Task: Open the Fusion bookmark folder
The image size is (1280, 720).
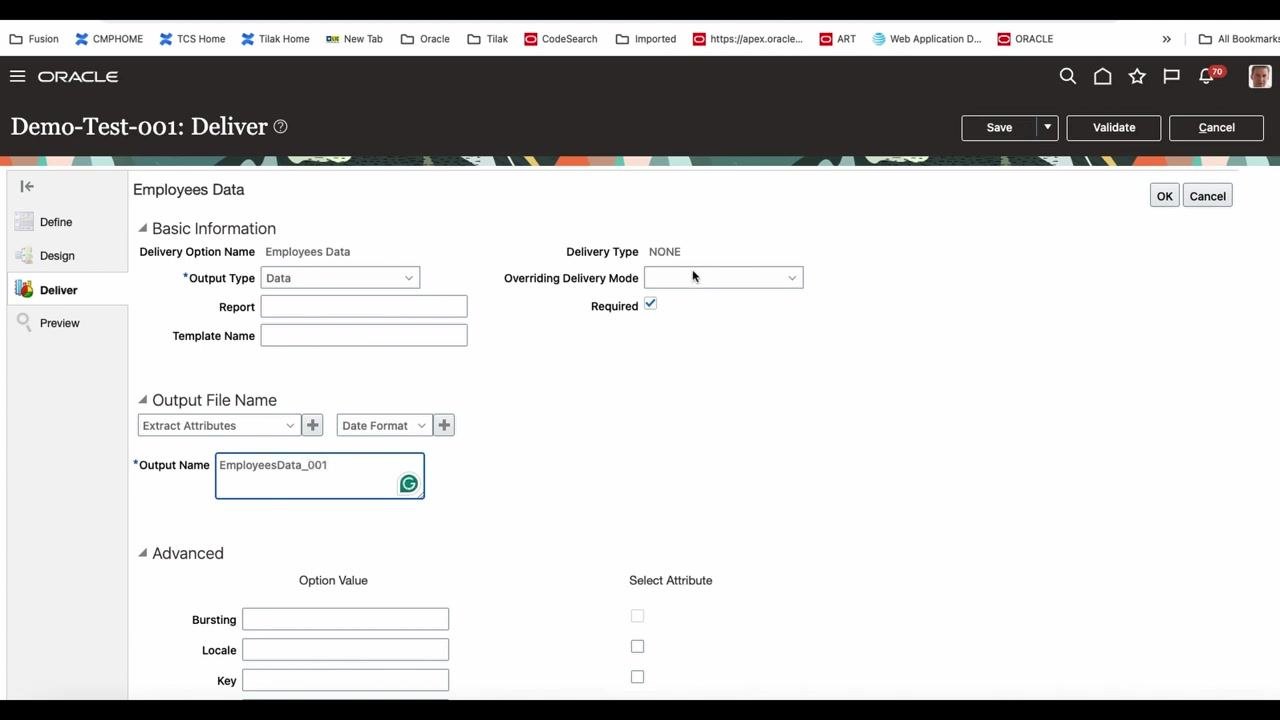Action: [34, 39]
